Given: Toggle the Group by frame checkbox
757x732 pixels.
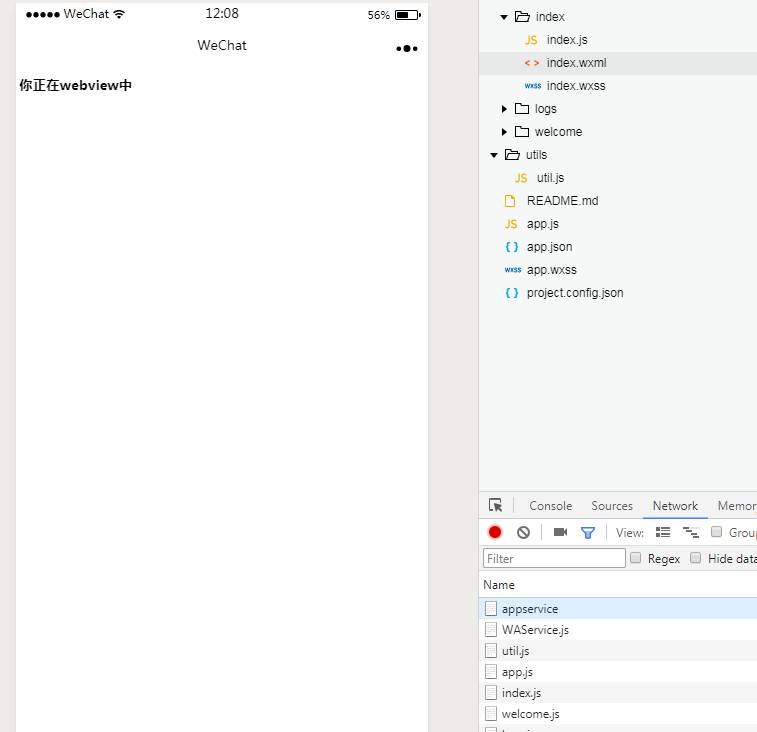Looking at the screenshot, I should click(716, 532).
